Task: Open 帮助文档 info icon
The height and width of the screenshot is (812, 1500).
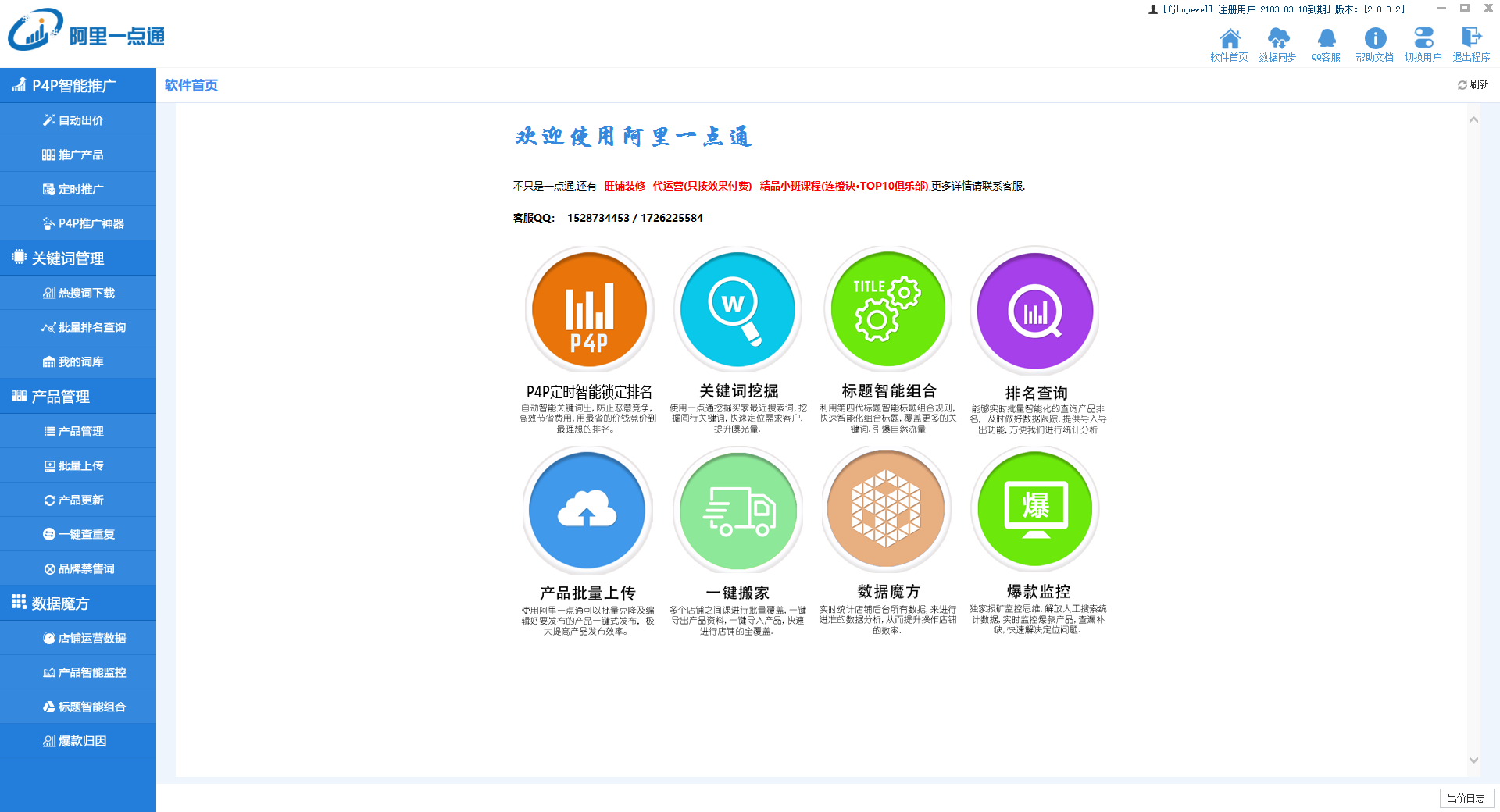Action: [x=1374, y=45]
